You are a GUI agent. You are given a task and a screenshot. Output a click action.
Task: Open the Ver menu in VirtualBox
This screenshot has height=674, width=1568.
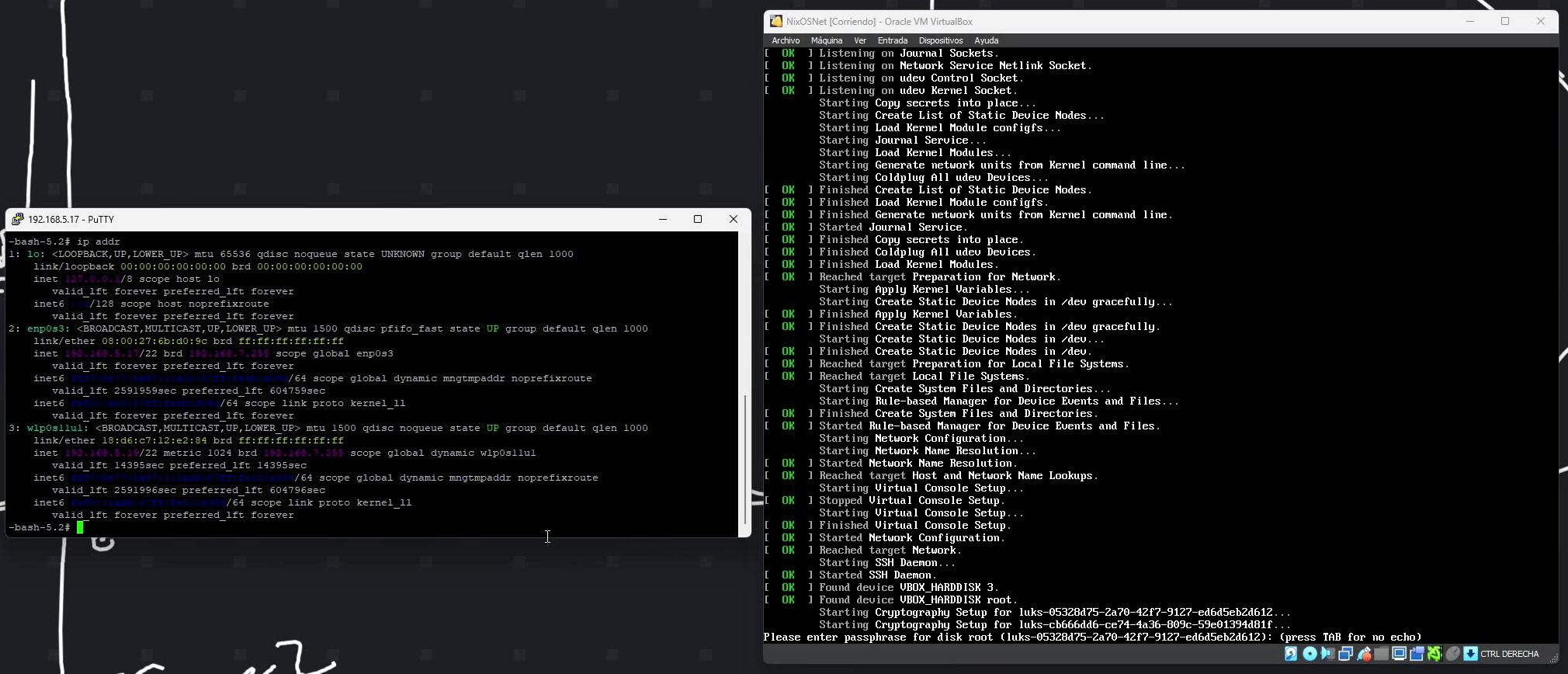click(x=859, y=40)
